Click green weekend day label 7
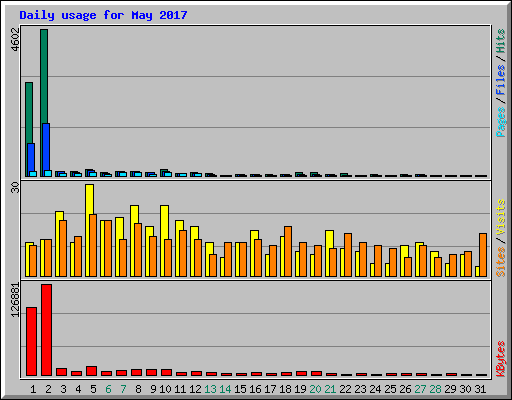The height and width of the screenshot is (400, 512). click(x=123, y=389)
